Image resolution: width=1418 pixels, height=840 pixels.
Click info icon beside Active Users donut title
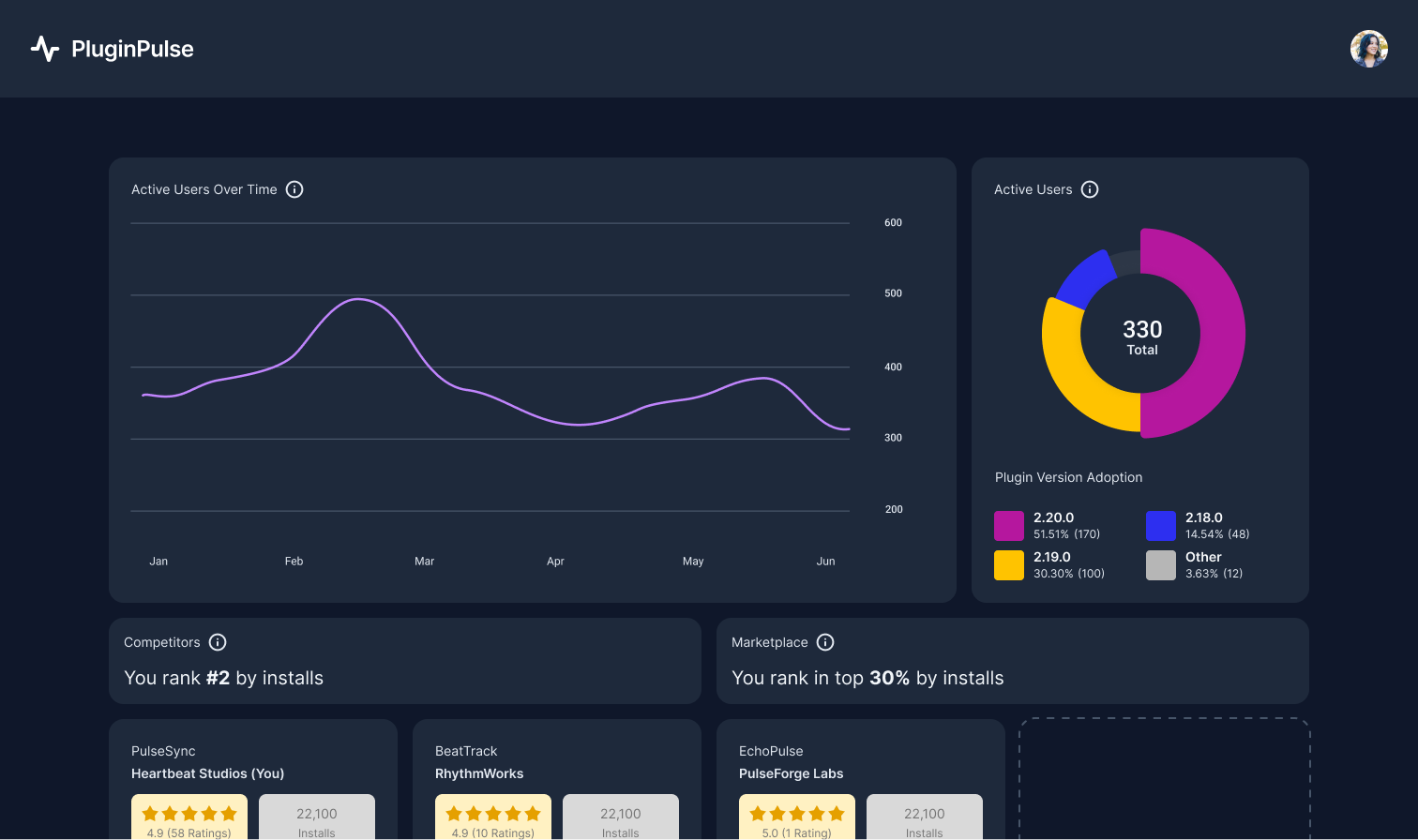1090,189
